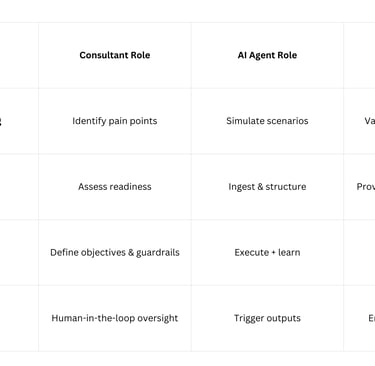Click the Ingest & structure cell
Viewport: 375px width, 366px height.
[267, 187]
